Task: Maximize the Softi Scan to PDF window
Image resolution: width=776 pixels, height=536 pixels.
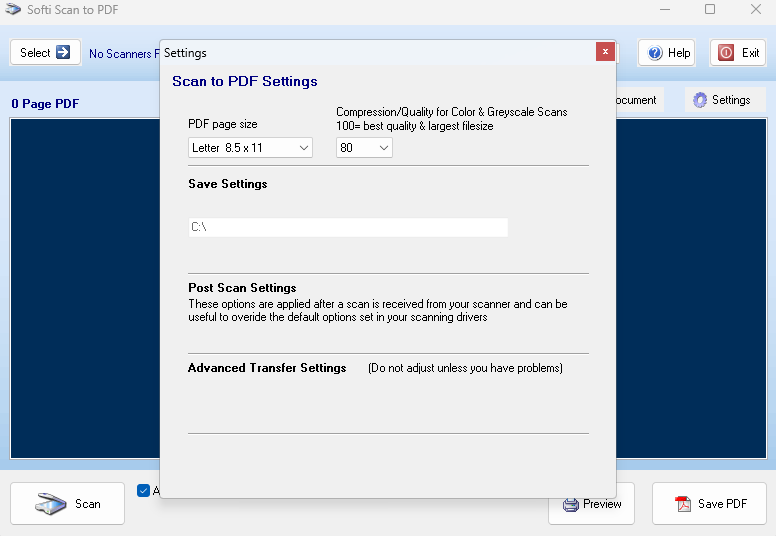Action: 710,9
